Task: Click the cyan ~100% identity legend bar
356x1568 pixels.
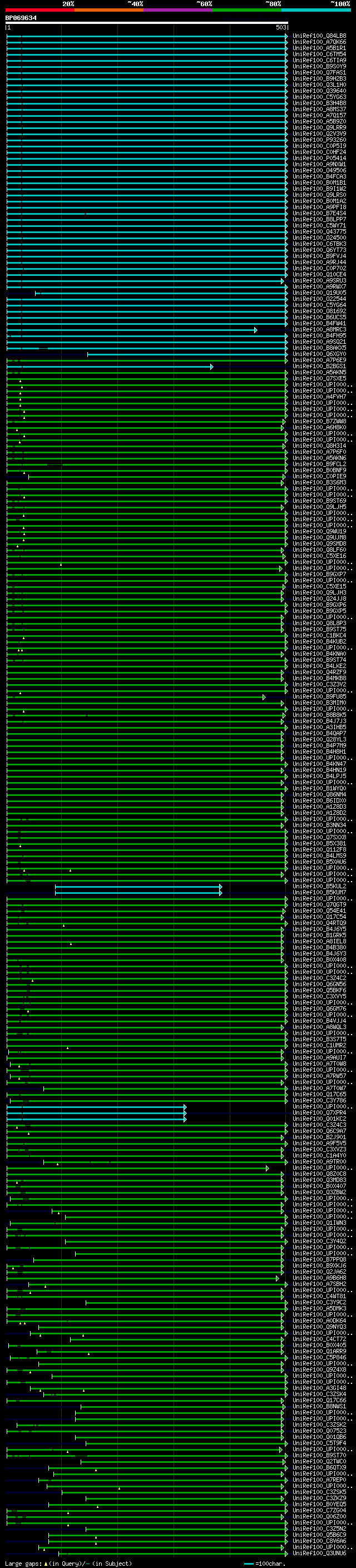Action: pyautogui.click(x=317, y=10)
